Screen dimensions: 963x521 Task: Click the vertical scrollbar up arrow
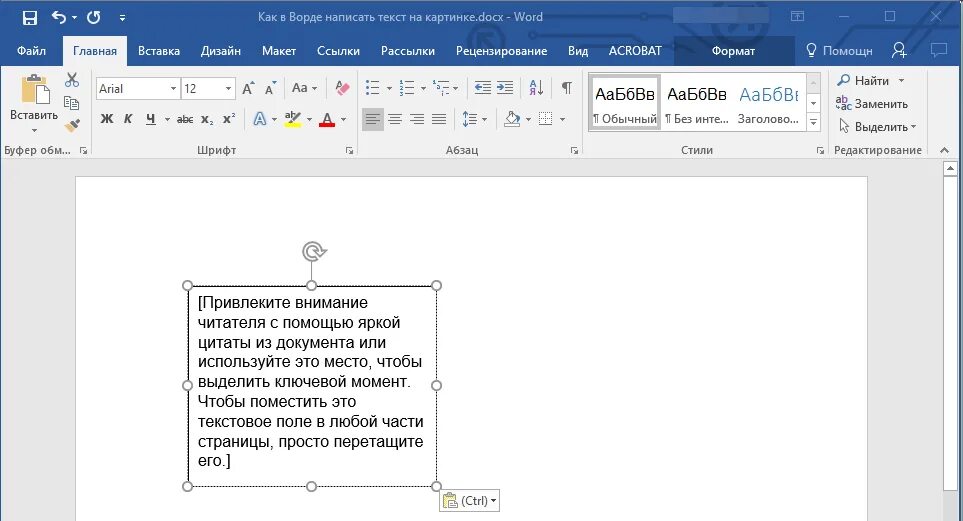click(x=950, y=168)
